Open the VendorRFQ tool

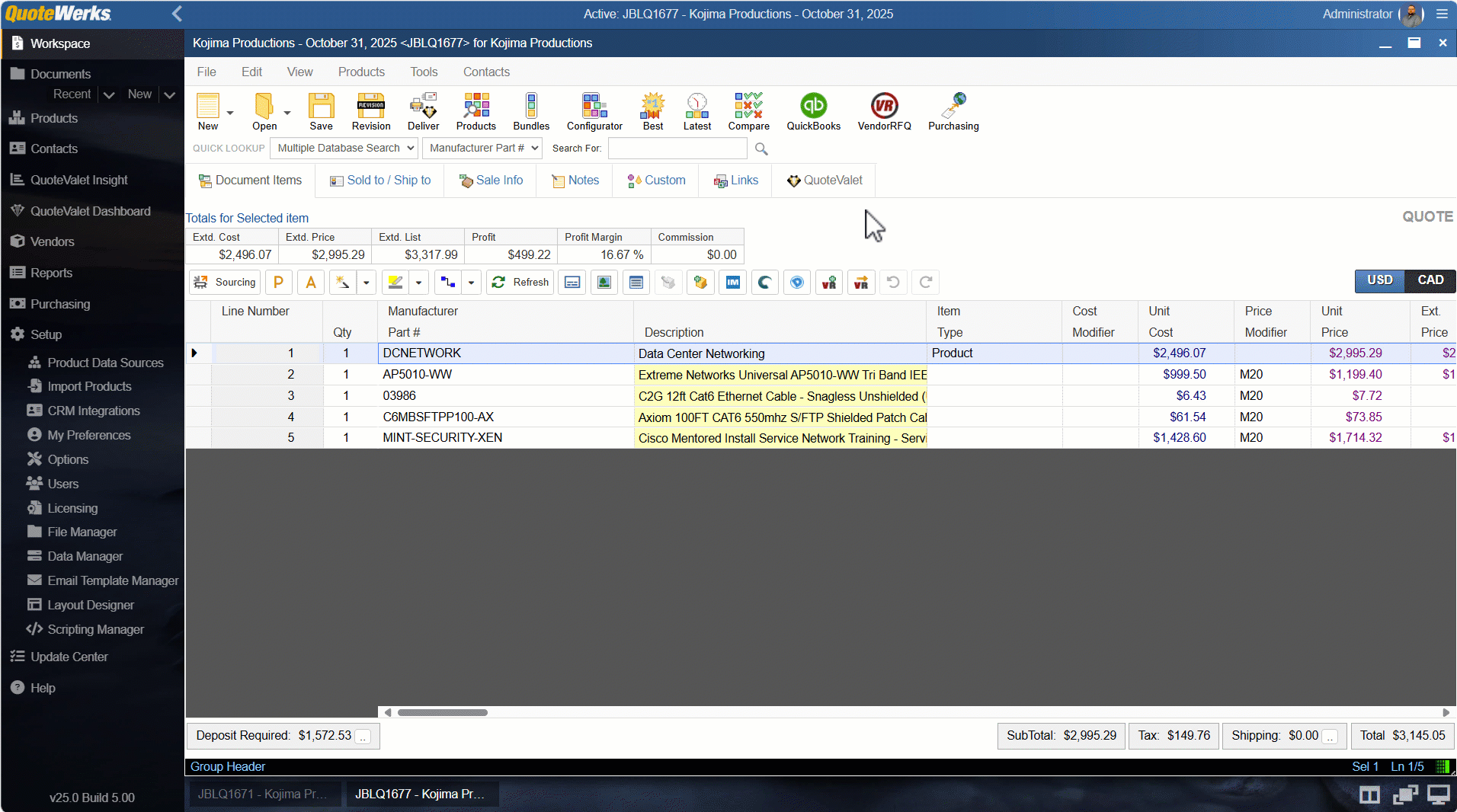pyautogui.click(x=884, y=111)
